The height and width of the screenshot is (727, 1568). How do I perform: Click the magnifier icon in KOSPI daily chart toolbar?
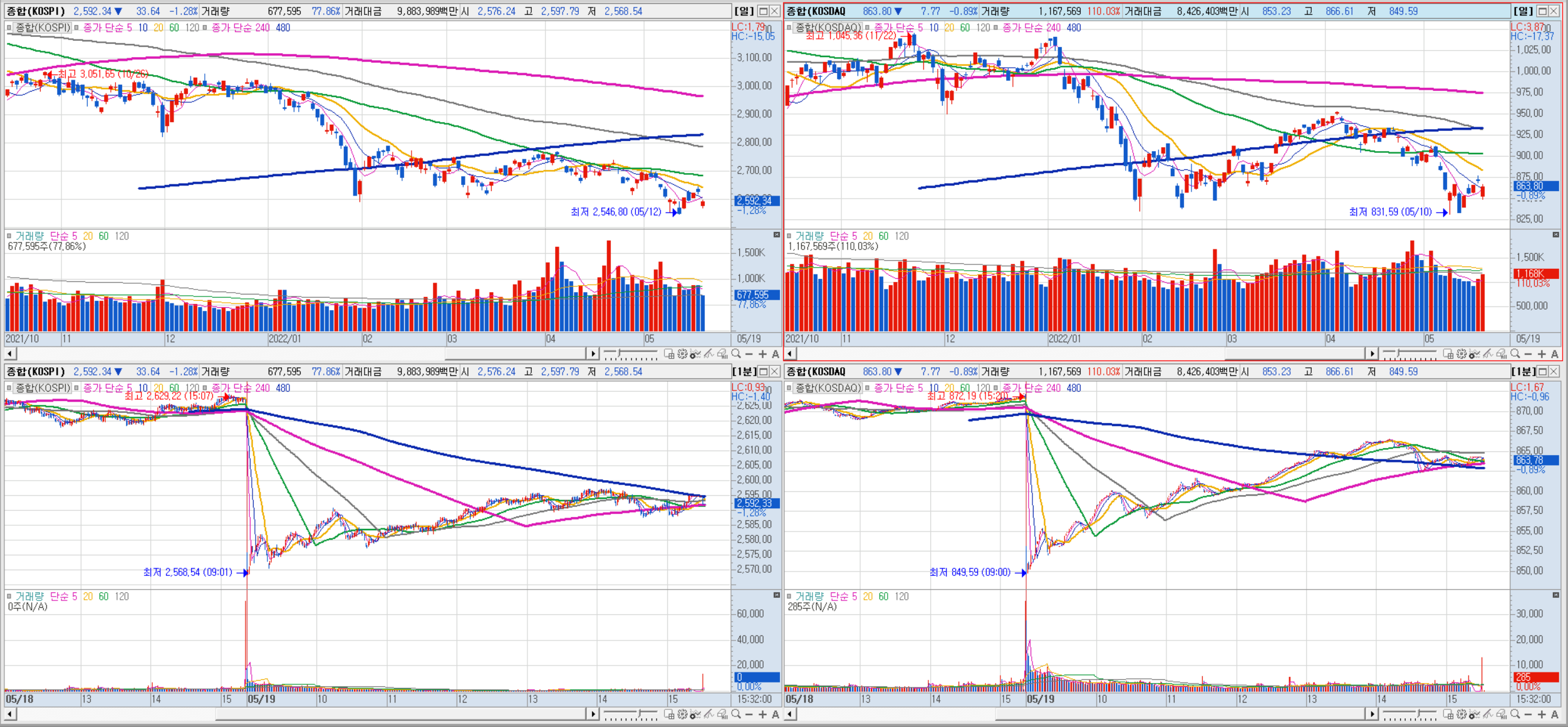point(736,354)
